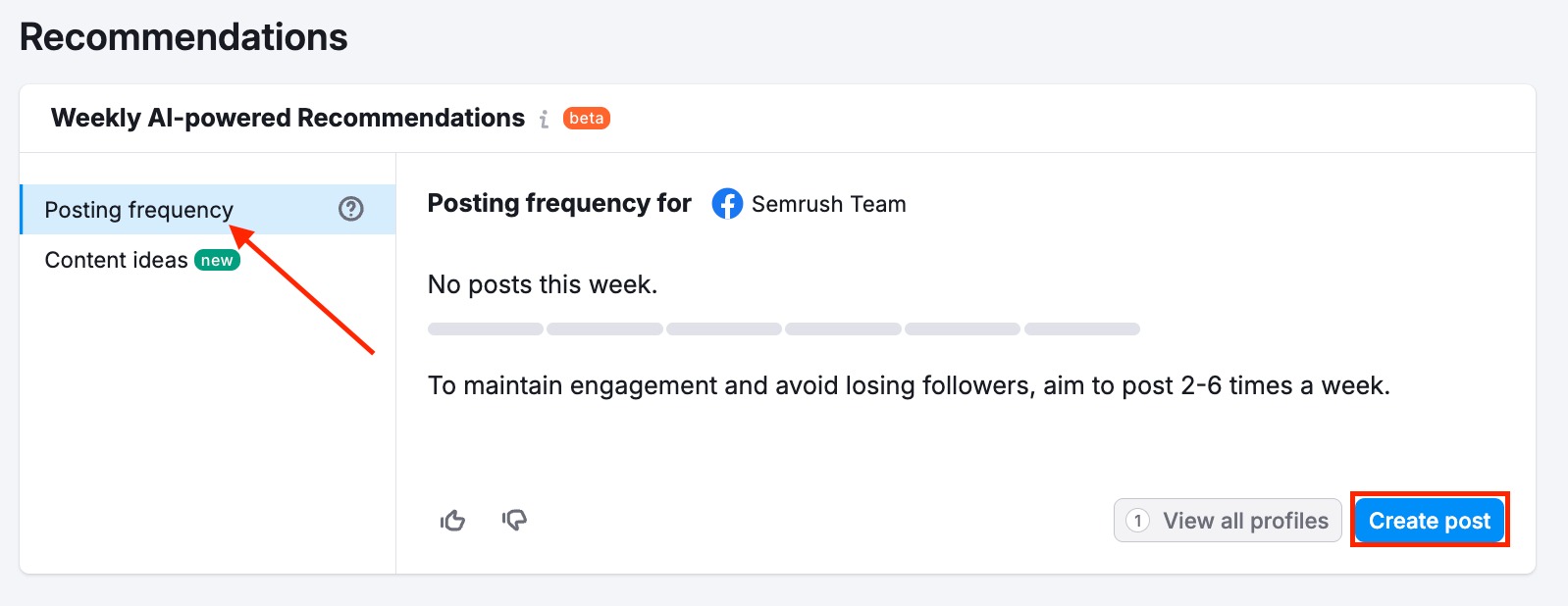Click the new badge beside Content ideas
1568x606 pixels.
coord(218,260)
